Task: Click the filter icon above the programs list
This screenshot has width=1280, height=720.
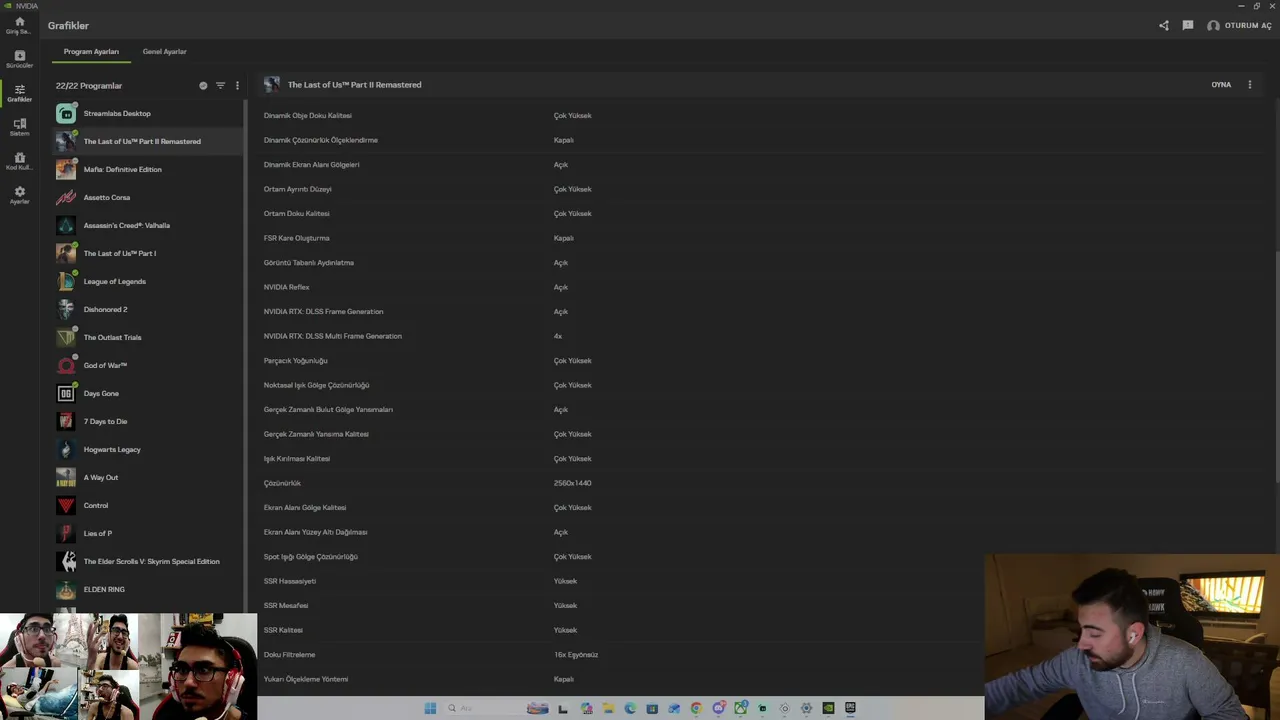Action: coord(221,86)
